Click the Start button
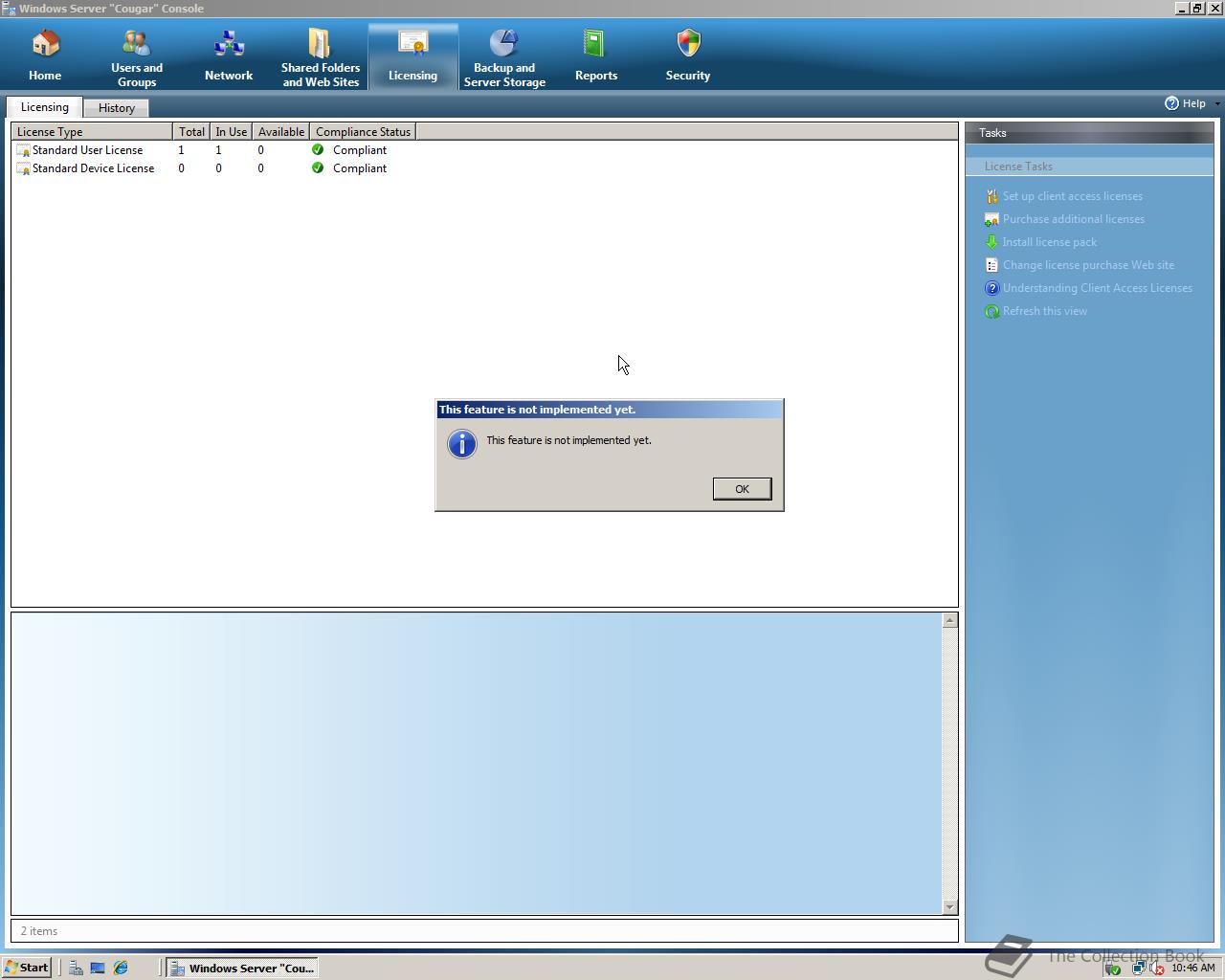The height and width of the screenshot is (980, 1225). coord(27,968)
